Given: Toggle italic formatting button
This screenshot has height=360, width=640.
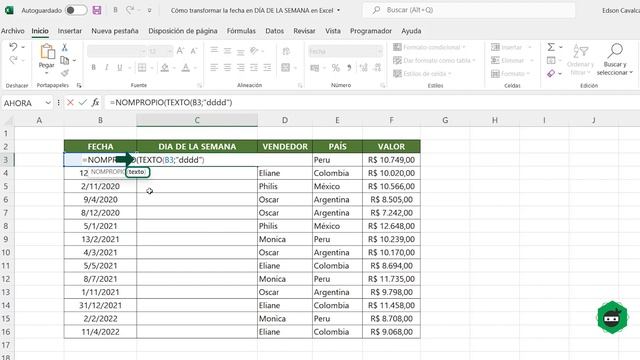Looking at the screenshot, I should click(107, 68).
